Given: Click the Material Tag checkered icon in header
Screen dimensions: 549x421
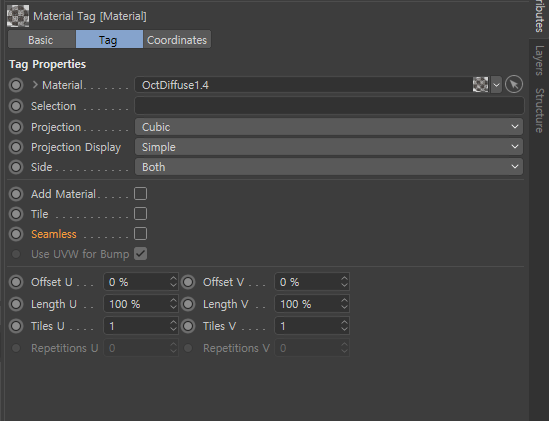Looking at the screenshot, I should pyautogui.click(x=18, y=16).
